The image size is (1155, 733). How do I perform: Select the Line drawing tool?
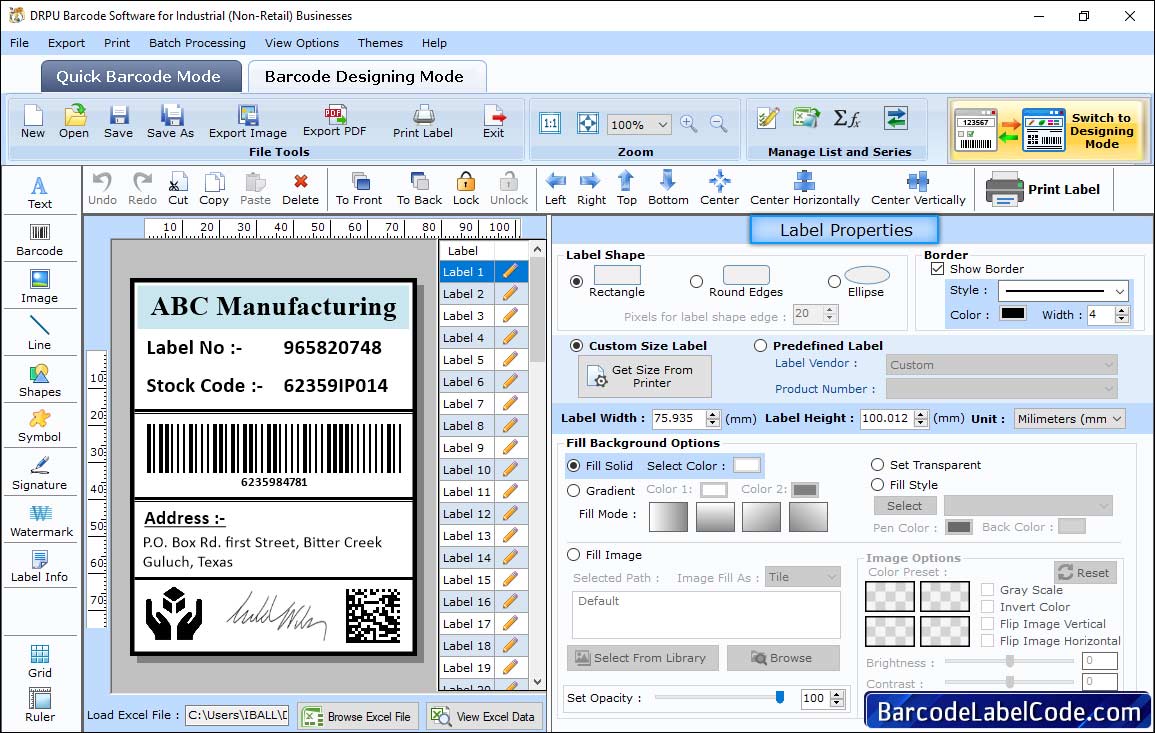(x=40, y=334)
